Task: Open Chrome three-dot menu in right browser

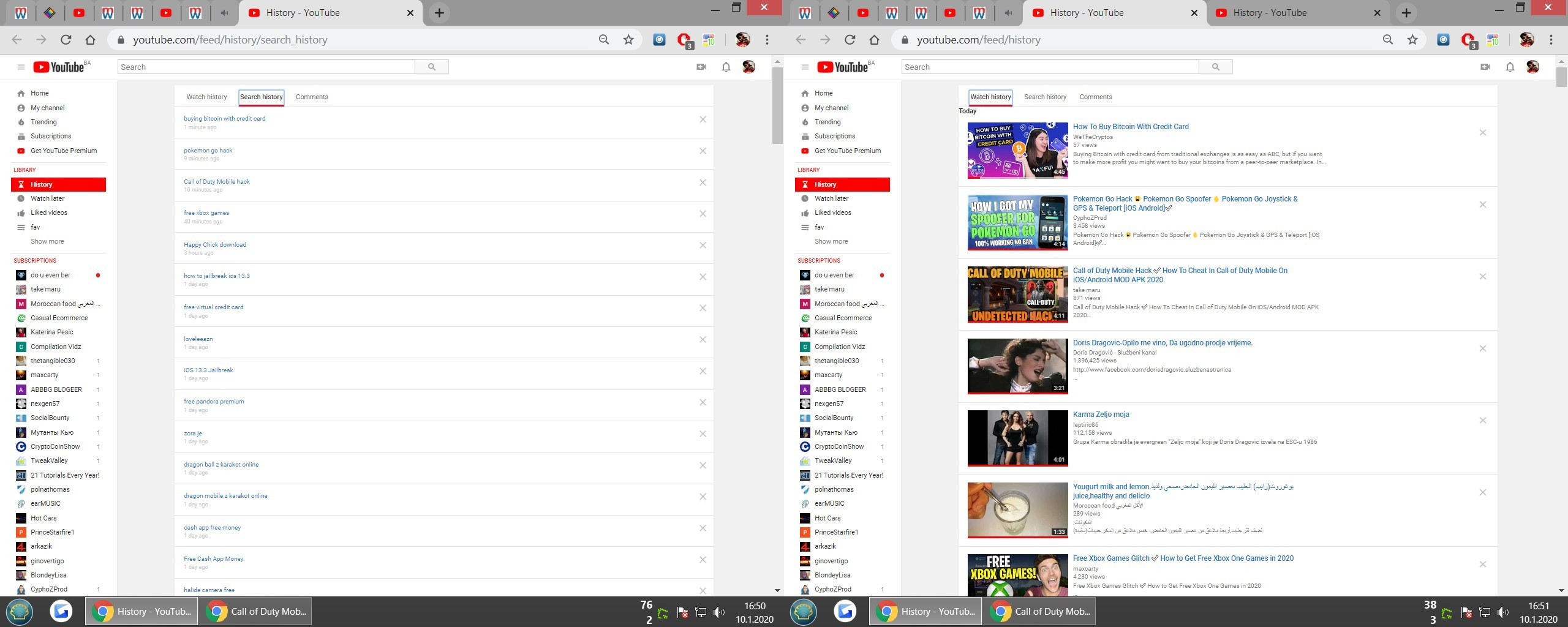Action: click(1551, 40)
